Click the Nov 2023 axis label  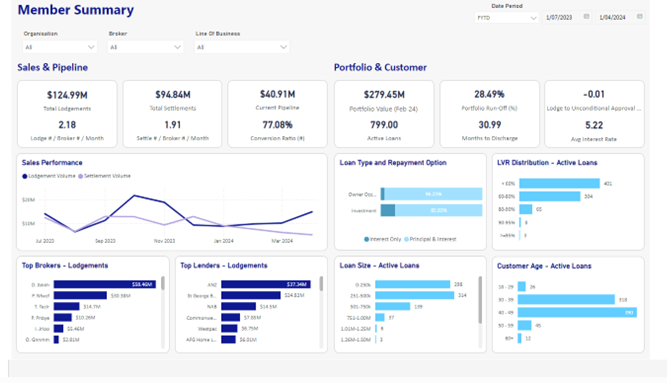point(164,241)
